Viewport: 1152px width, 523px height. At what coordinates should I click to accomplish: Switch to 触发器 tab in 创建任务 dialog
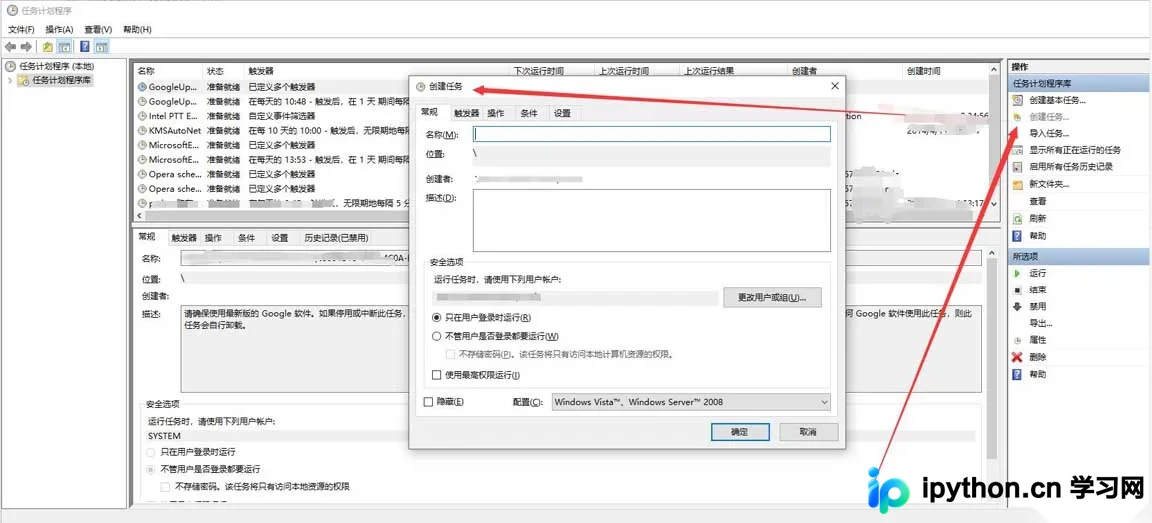(x=467, y=113)
